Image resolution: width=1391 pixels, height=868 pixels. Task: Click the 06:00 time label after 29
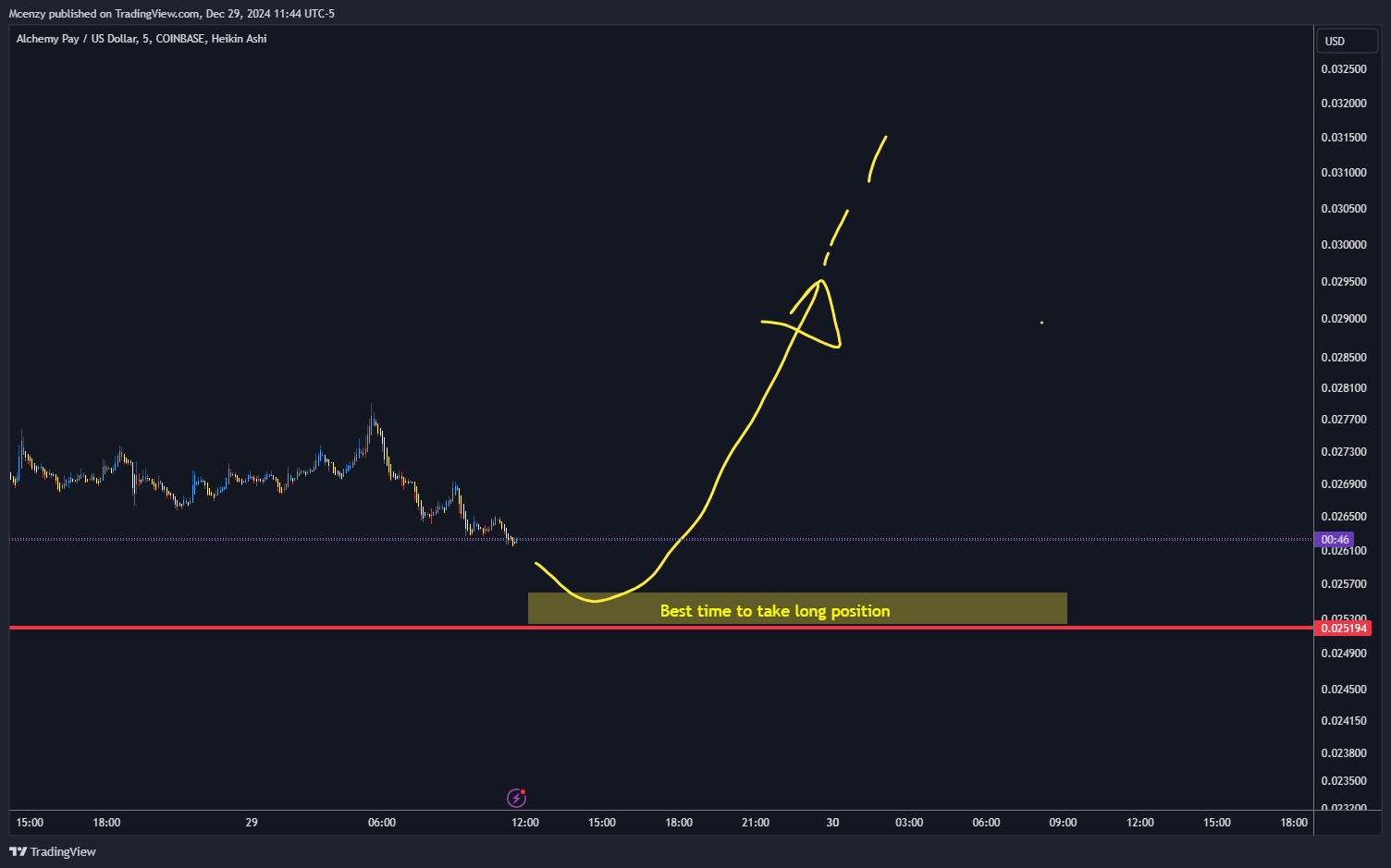(382, 823)
